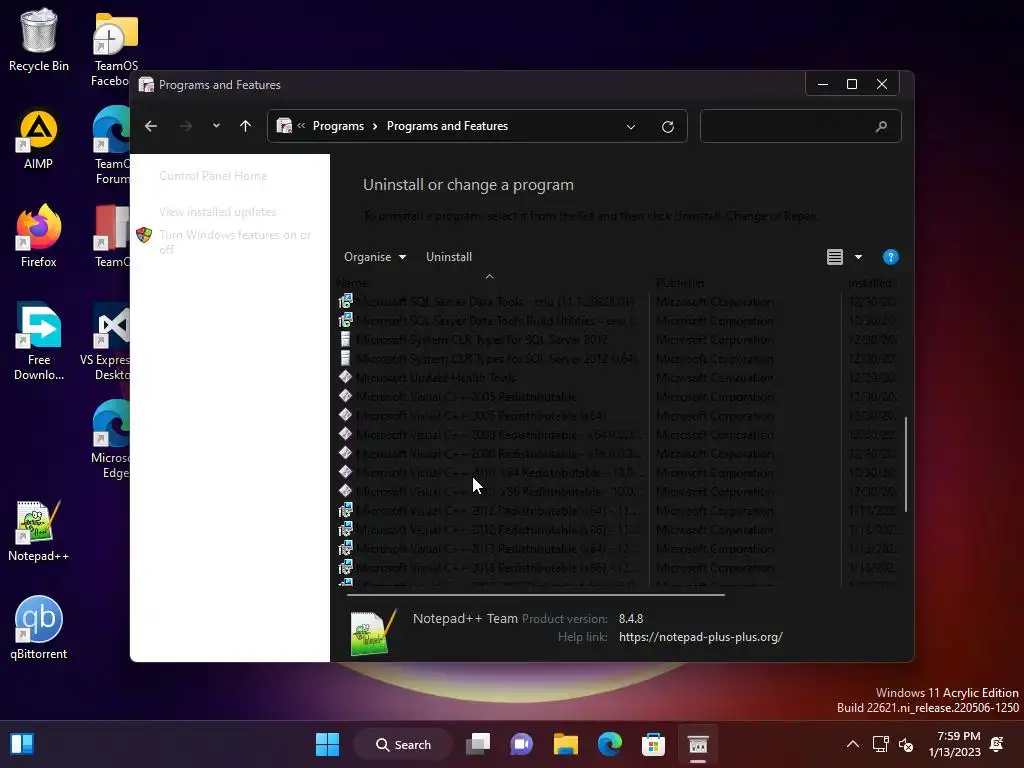Viewport: 1024px width, 768px height.
Task: Expand the address bar history dropdown
Action: coord(631,127)
